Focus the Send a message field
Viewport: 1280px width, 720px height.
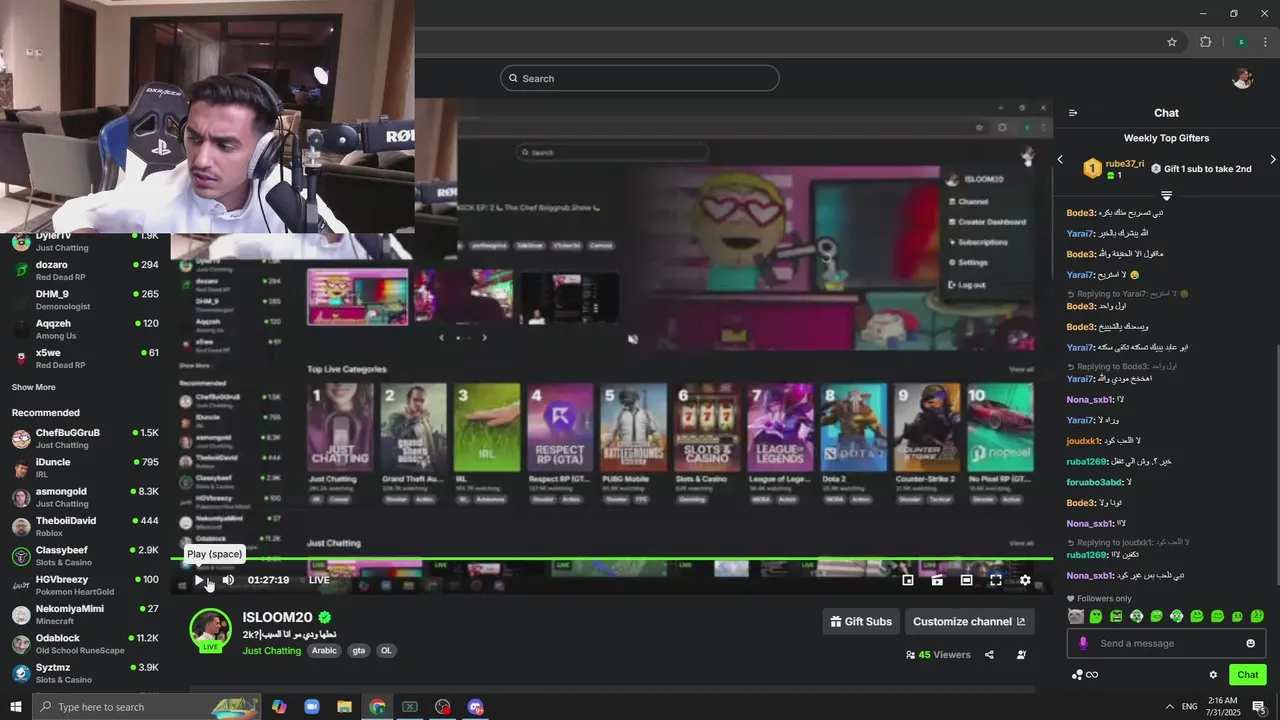(1166, 643)
